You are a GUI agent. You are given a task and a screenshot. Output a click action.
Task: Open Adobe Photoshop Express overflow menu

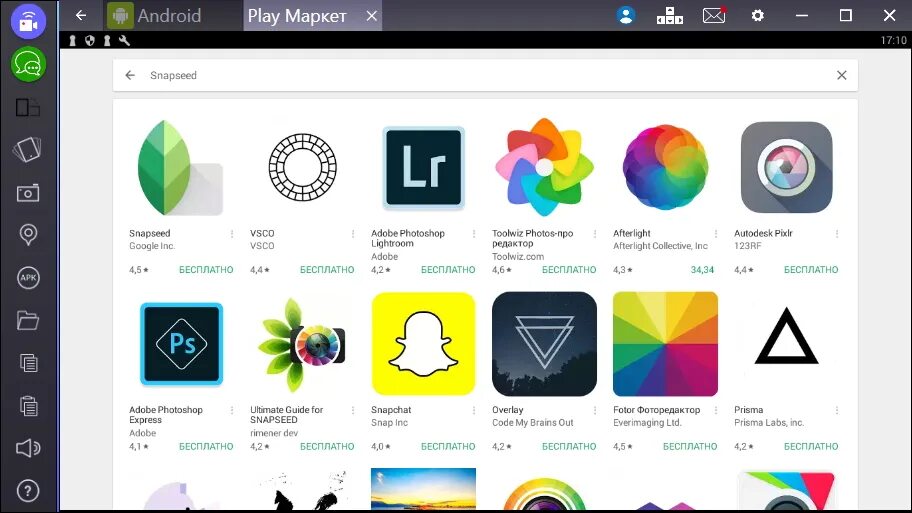point(232,411)
